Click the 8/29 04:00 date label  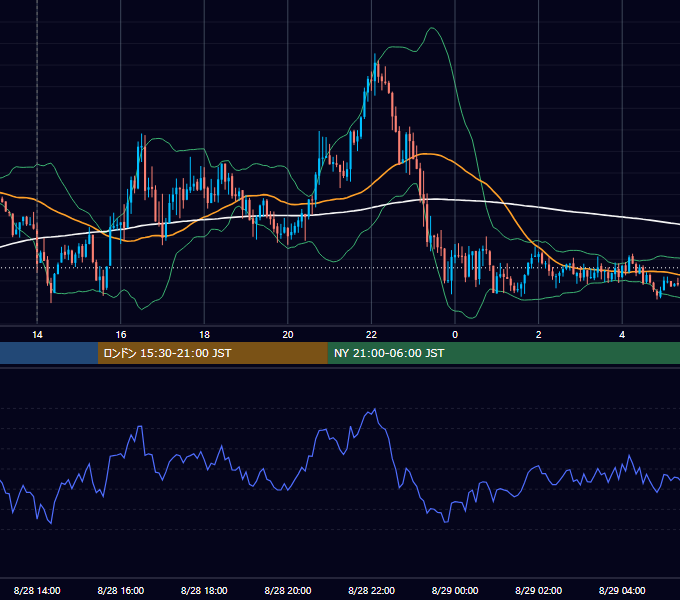pos(622,590)
